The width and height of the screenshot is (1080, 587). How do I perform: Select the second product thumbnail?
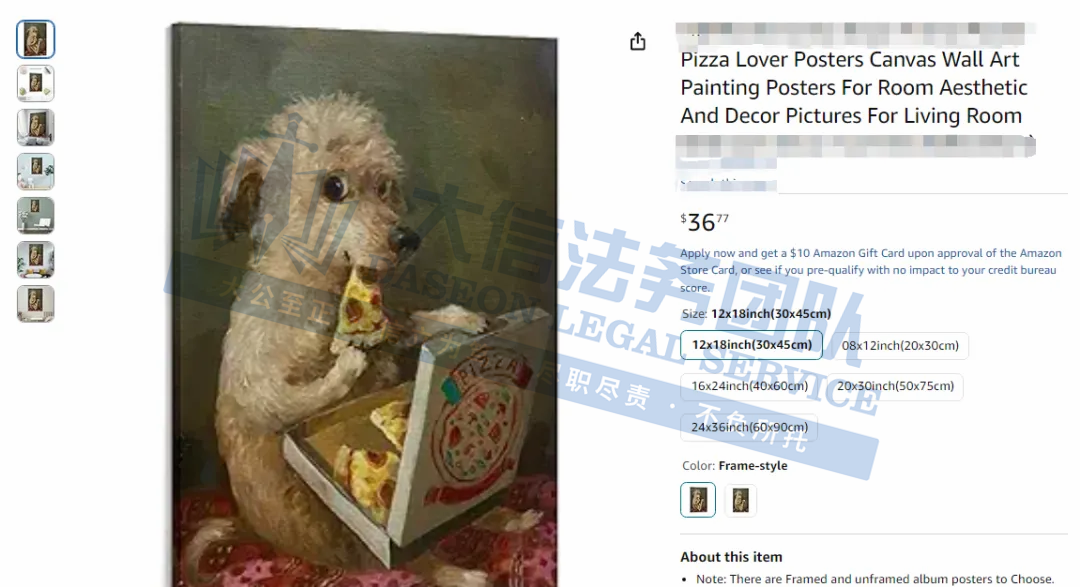[x=36, y=83]
